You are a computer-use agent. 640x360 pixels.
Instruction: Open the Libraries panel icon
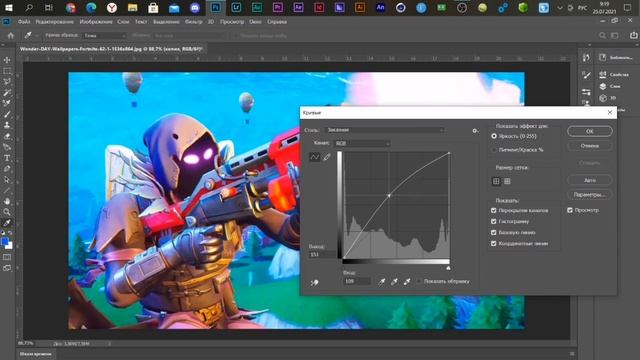pos(603,58)
